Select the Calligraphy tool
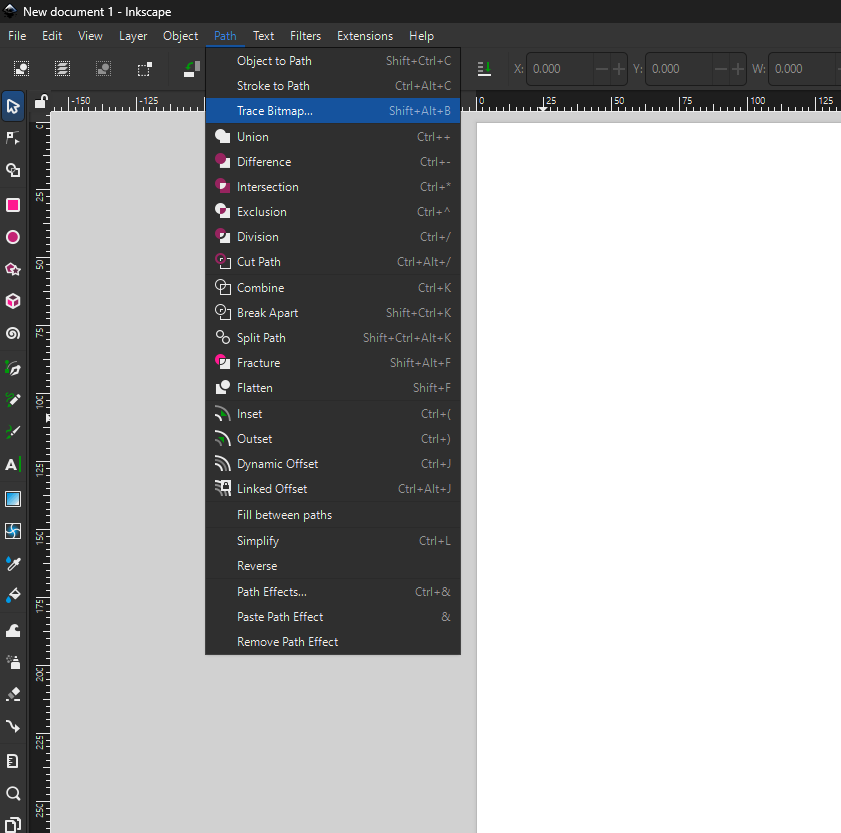This screenshot has height=833, width=841. [13, 432]
